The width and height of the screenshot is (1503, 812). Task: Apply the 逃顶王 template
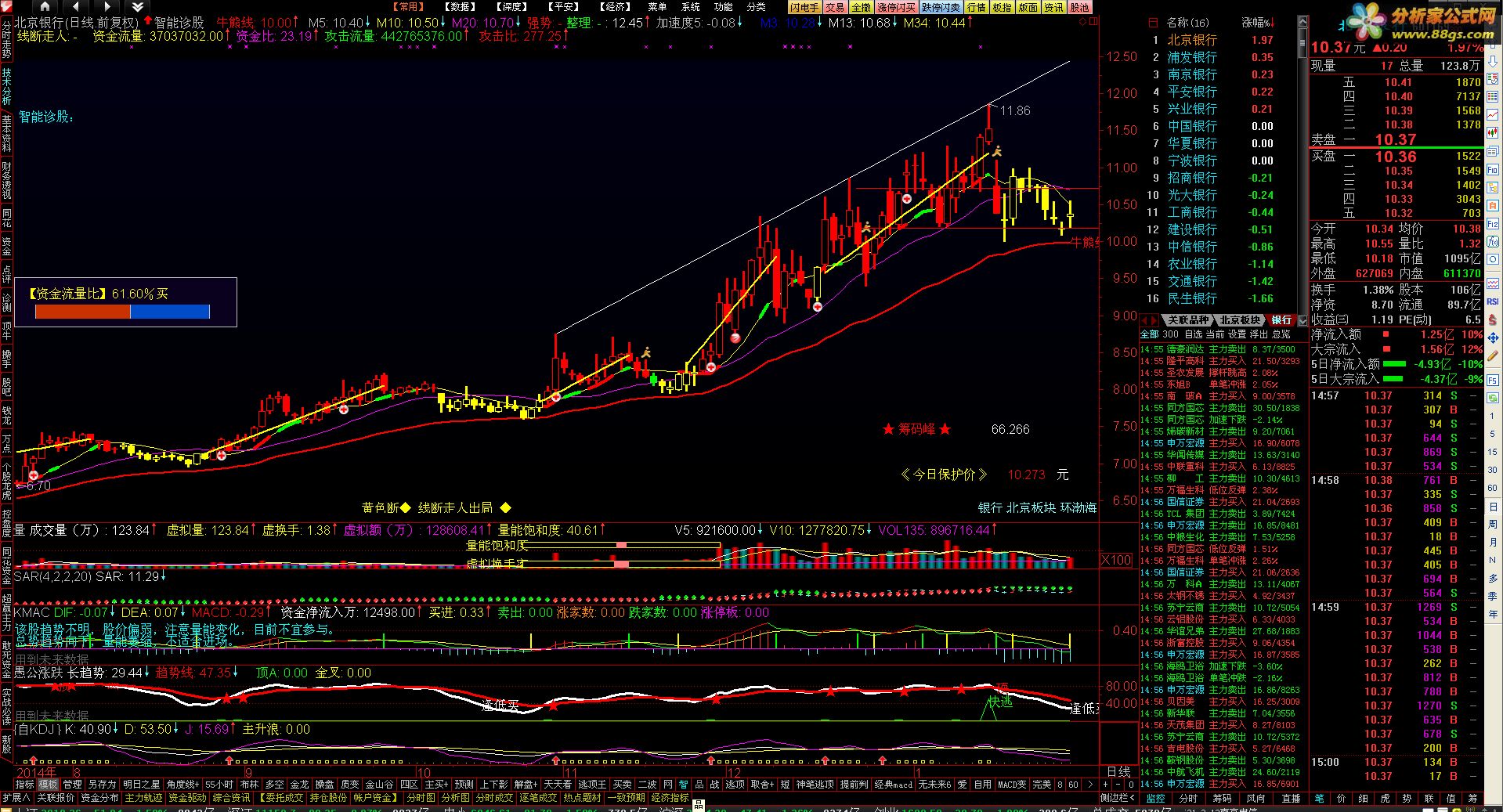point(592,784)
